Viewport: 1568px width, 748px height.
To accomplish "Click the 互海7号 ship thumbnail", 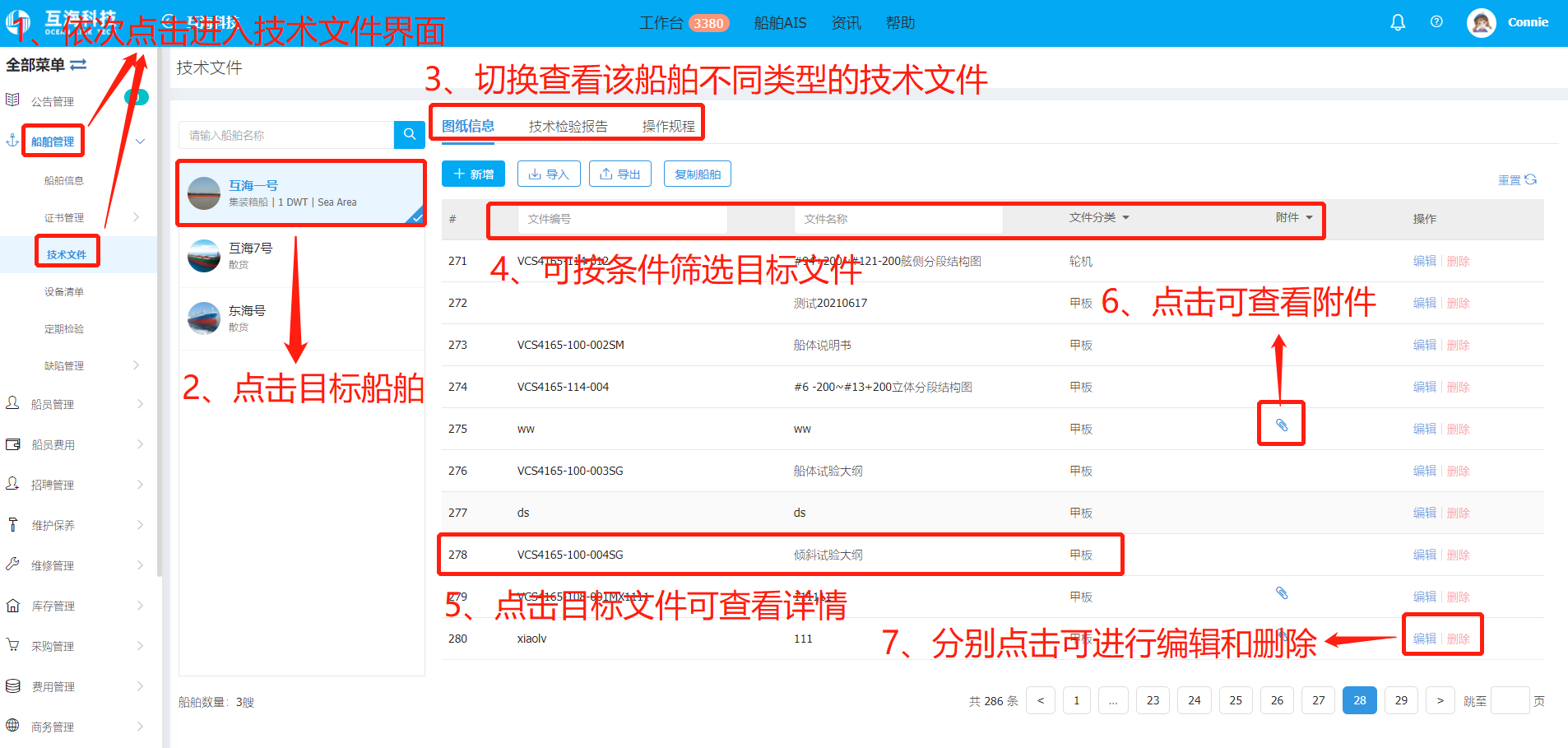I will click(x=204, y=255).
